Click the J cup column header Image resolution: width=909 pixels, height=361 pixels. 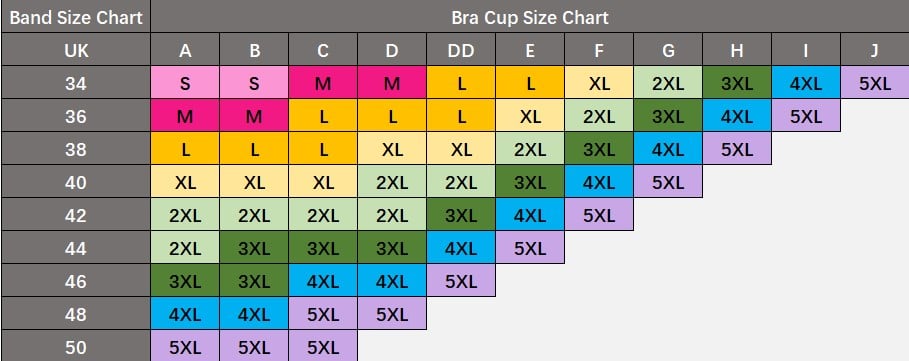pos(875,49)
